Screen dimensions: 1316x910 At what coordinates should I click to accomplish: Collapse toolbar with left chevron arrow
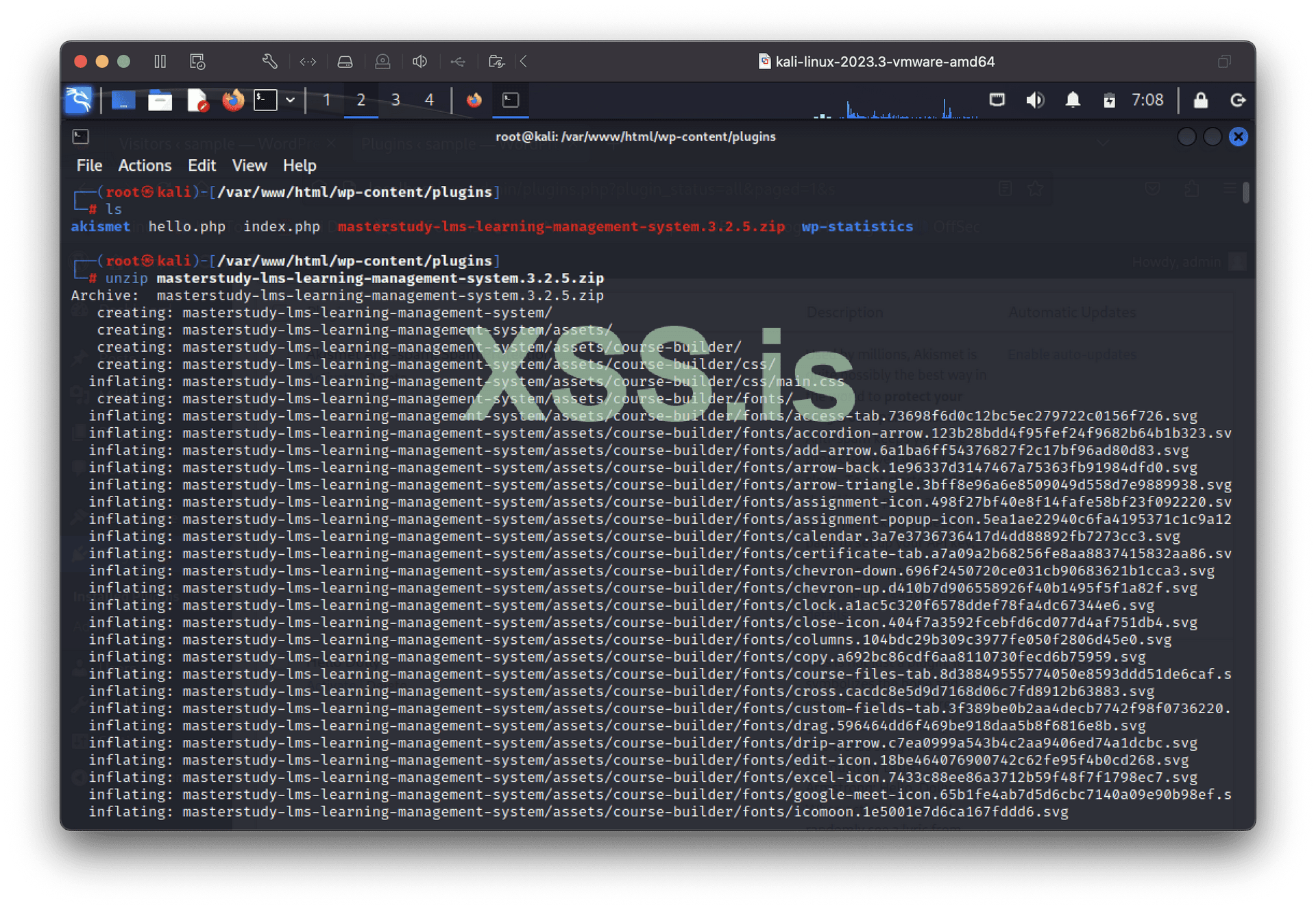click(524, 62)
